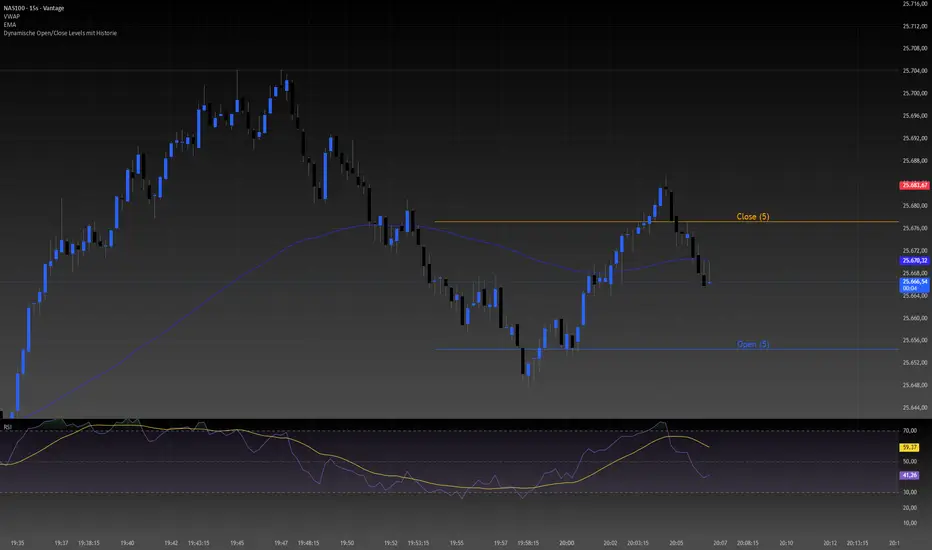
Task: Click the 25.696,00 price axis label
Action: [x=915, y=116]
